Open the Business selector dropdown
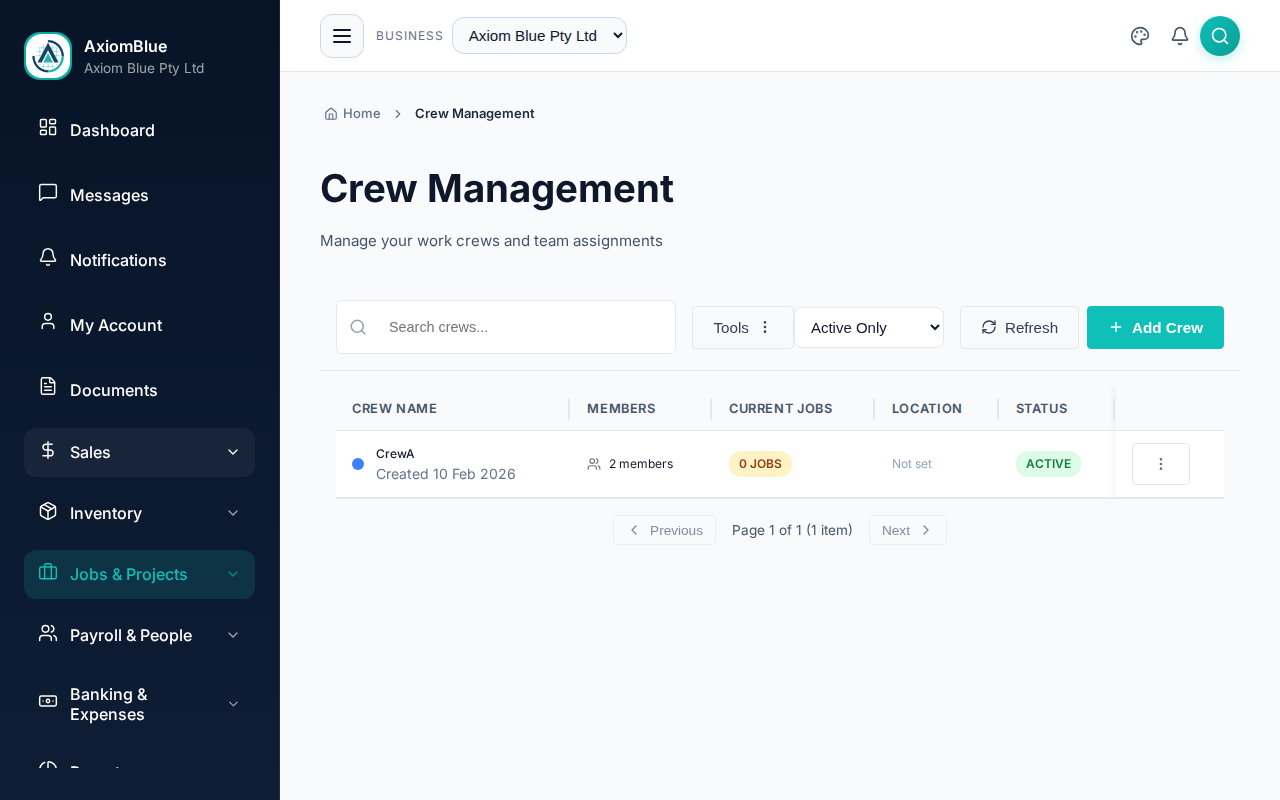Image resolution: width=1280 pixels, height=800 pixels. click(539, 36)
